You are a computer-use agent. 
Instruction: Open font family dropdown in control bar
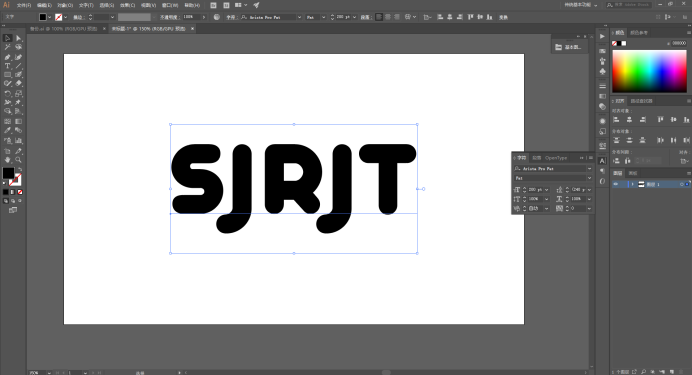(x=299, y=17)
